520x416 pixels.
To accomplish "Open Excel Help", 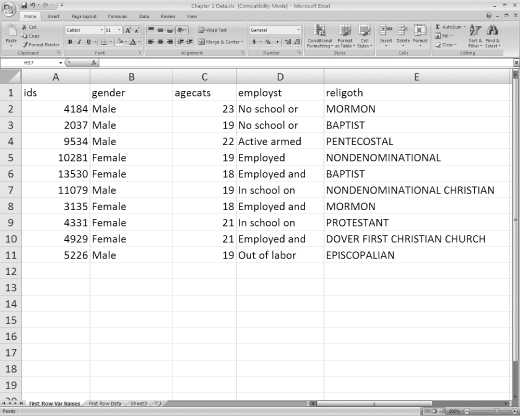I will coord(489,15).
